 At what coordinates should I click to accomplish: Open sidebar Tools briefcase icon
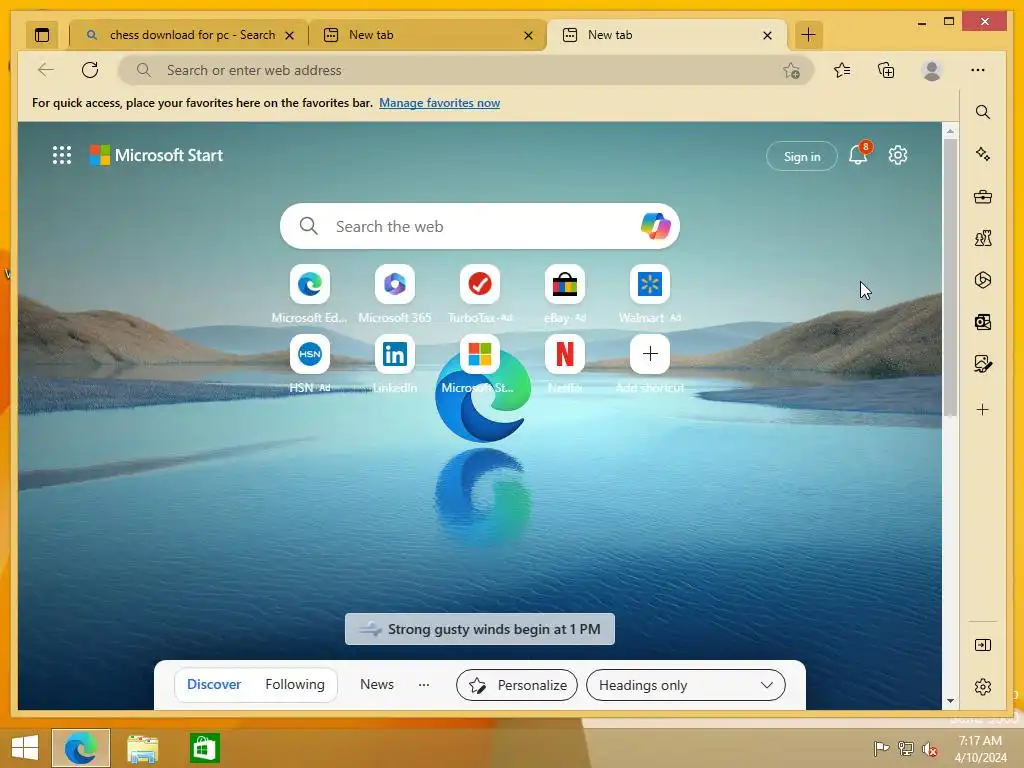click(x=982, y=197)
